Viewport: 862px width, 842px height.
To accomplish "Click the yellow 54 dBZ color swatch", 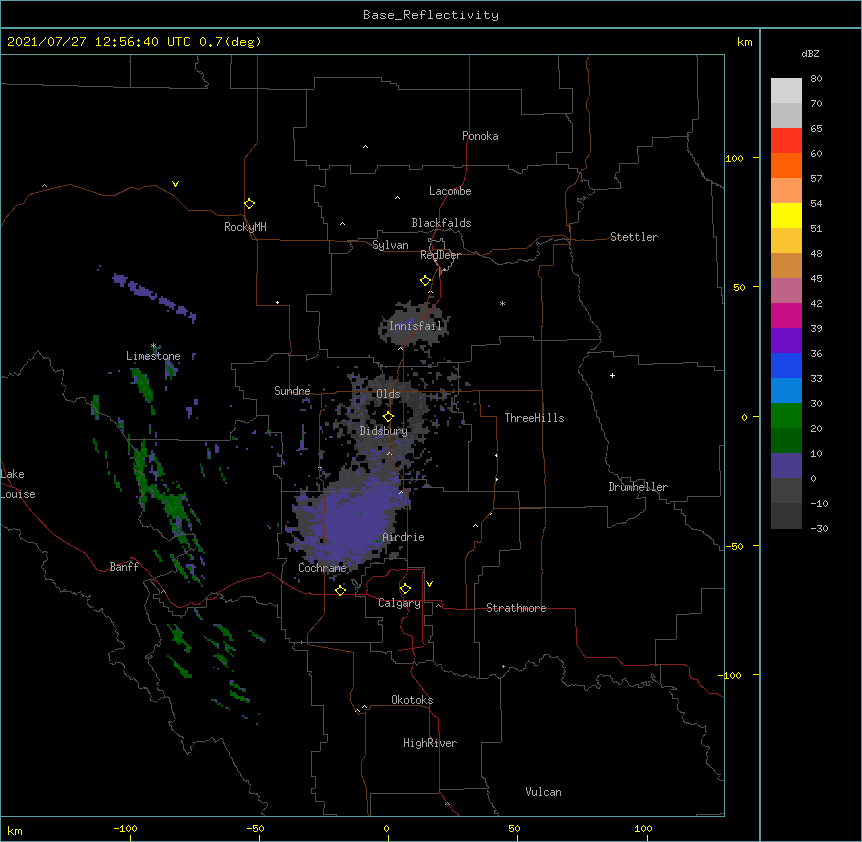I will (786, 215).
